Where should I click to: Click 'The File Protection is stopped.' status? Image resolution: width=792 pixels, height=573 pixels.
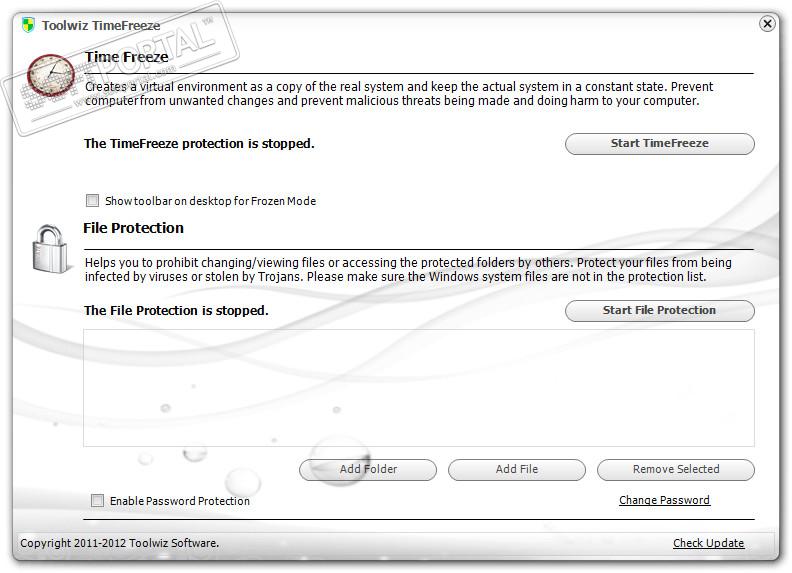click(176, 311)
